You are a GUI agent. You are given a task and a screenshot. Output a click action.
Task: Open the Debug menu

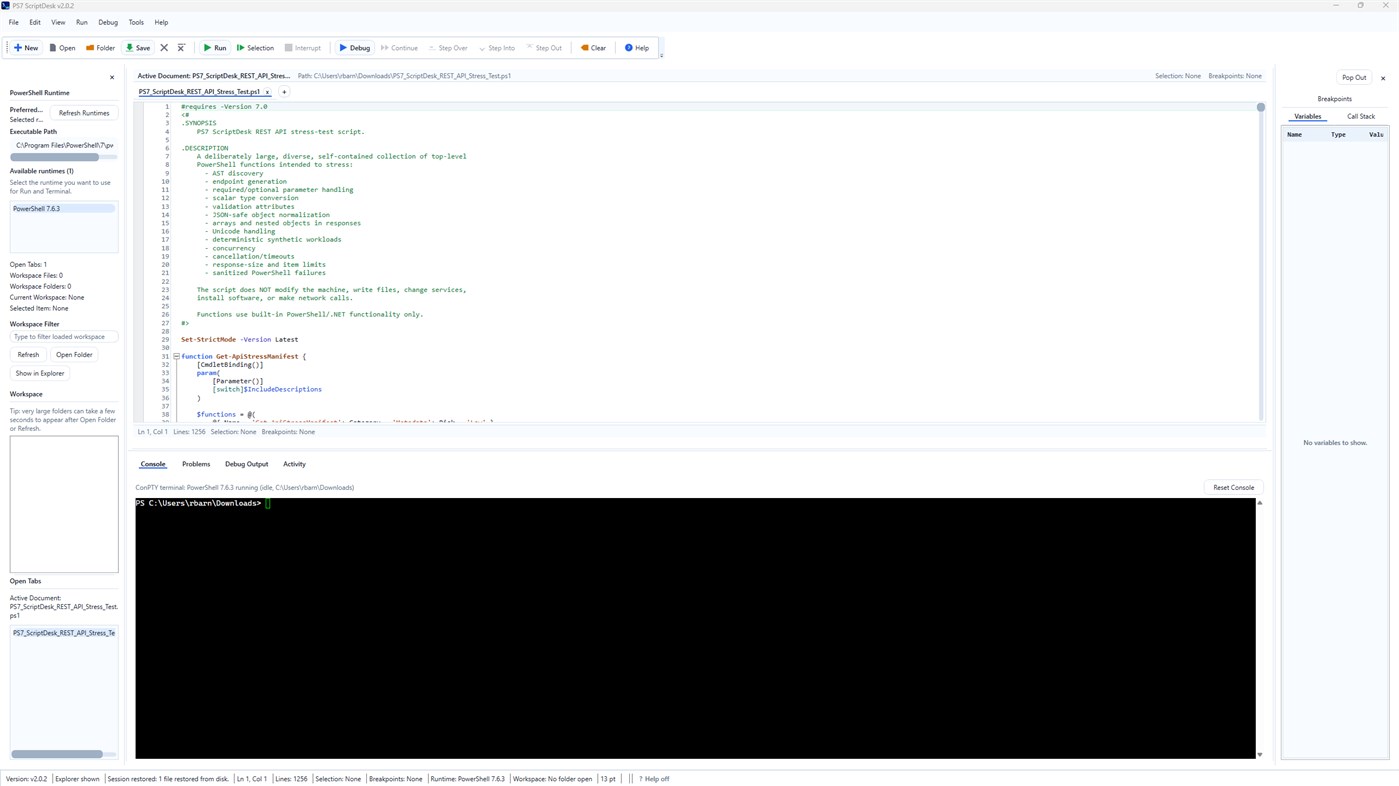pos(108,22)
